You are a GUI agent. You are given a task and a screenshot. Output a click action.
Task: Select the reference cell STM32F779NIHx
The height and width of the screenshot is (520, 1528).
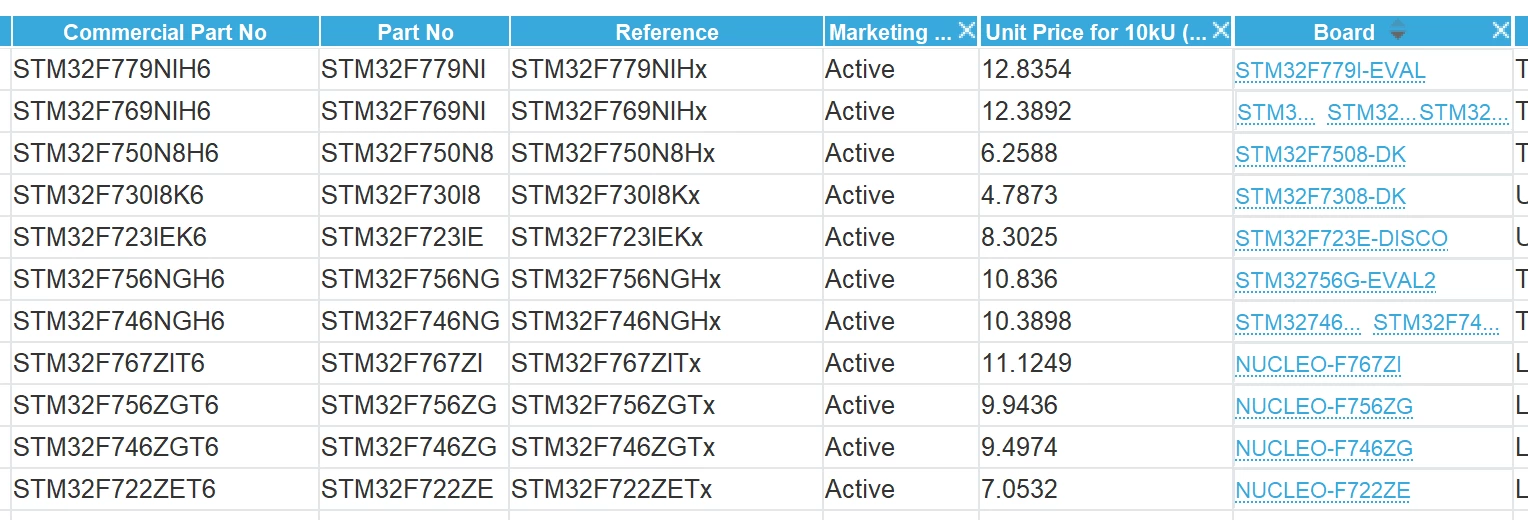(609, 70)
